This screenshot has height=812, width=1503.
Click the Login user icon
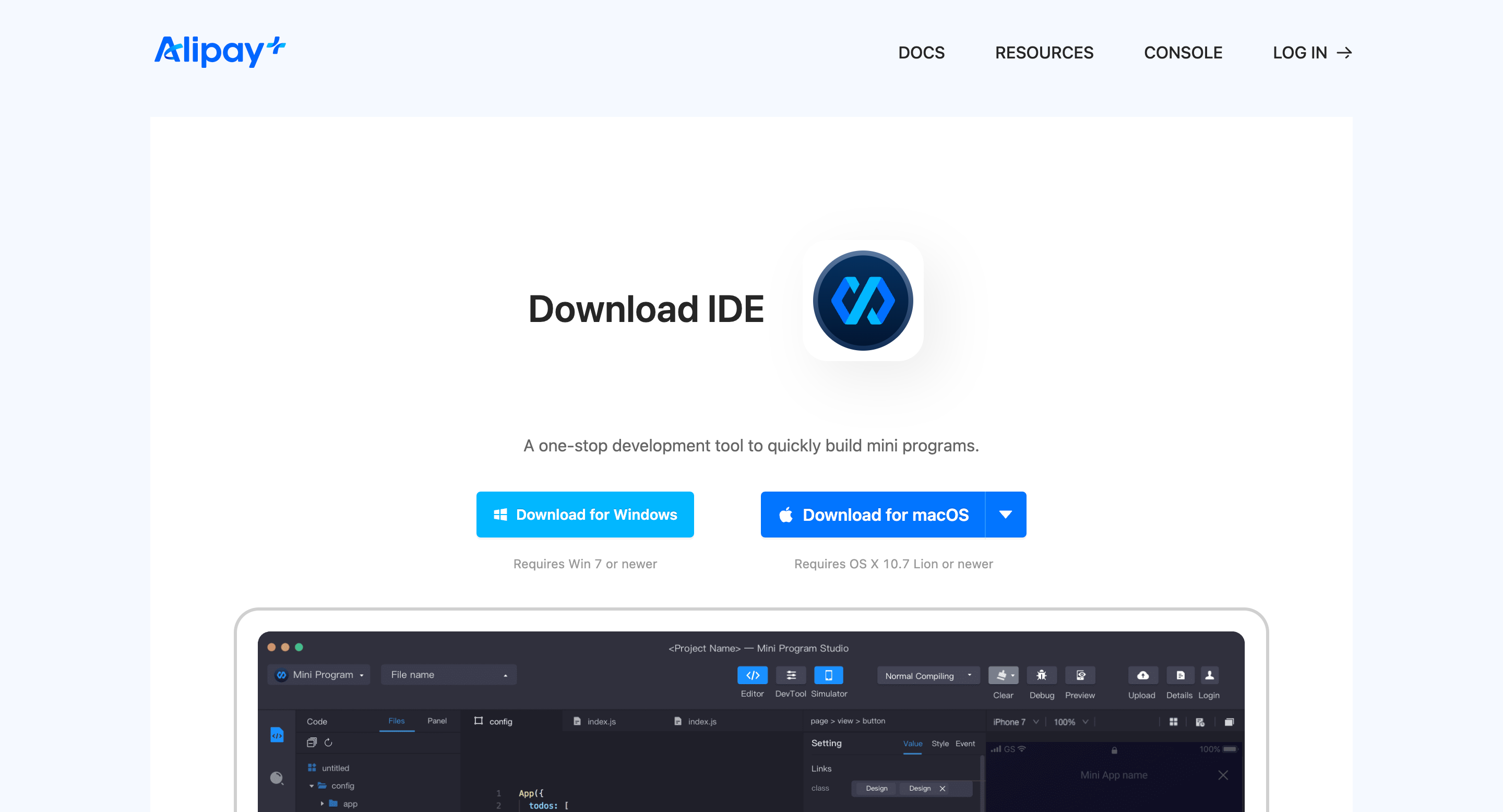1209,675
